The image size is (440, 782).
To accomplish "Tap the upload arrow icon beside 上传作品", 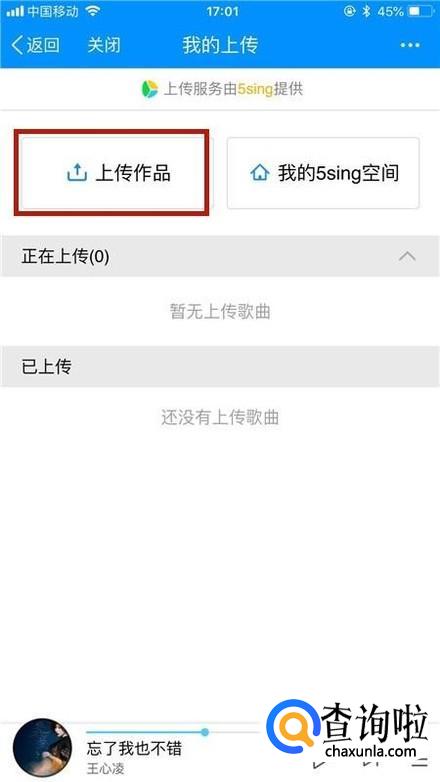I will [x=77, y=173].
